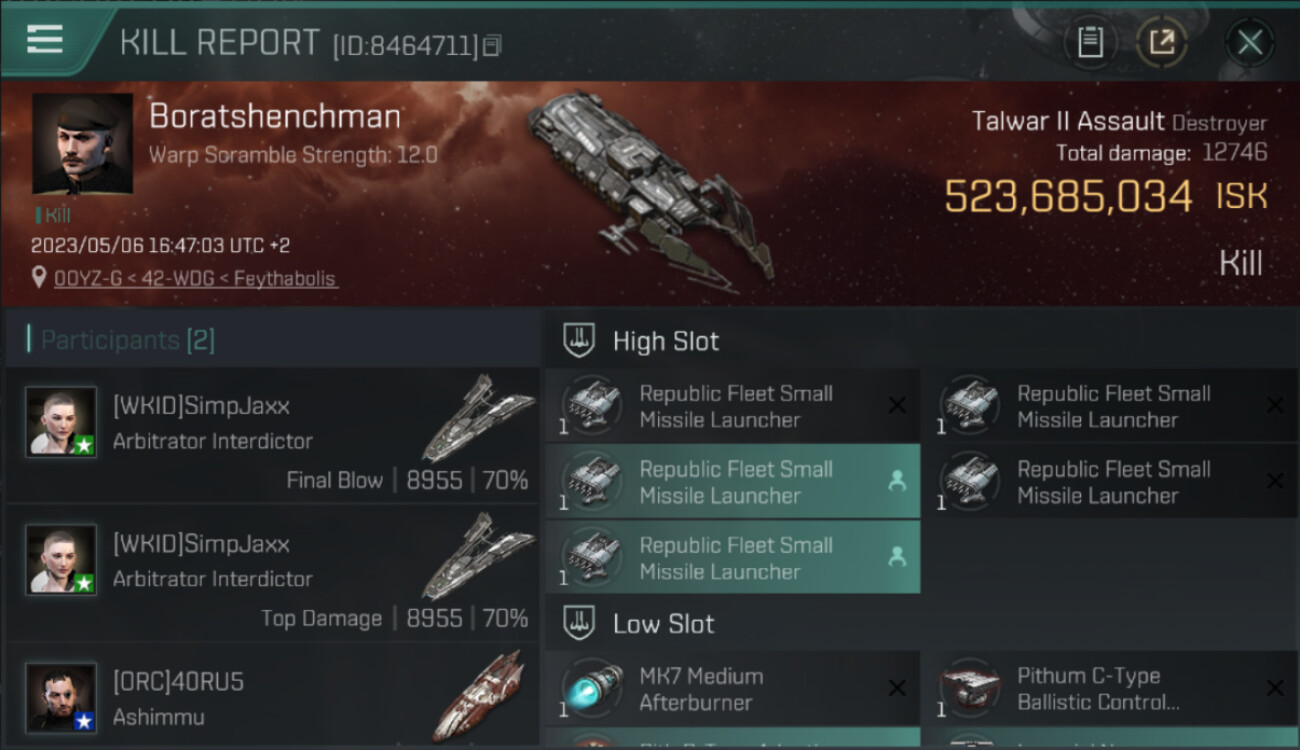Close the Kill Report window
Screen dimensions: 1300x750
(x=1249, y=42)
